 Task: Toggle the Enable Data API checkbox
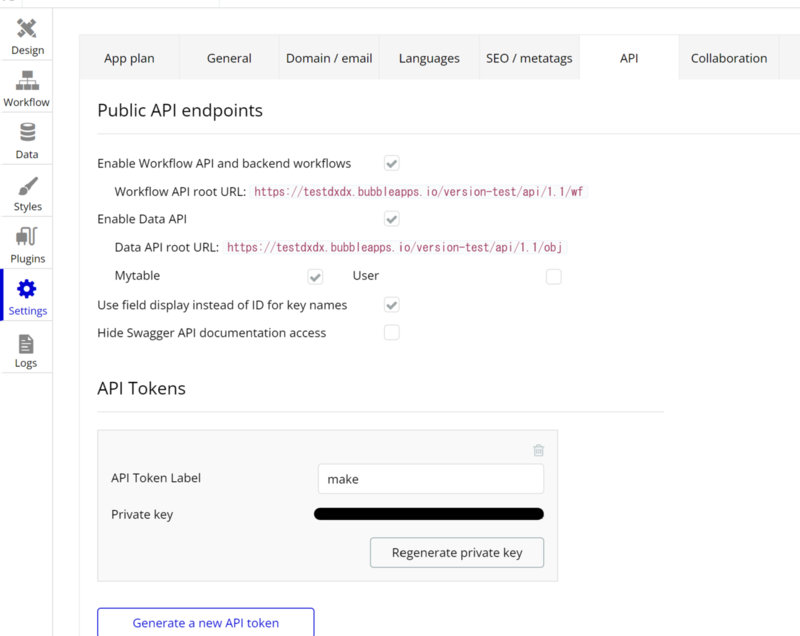391,219
